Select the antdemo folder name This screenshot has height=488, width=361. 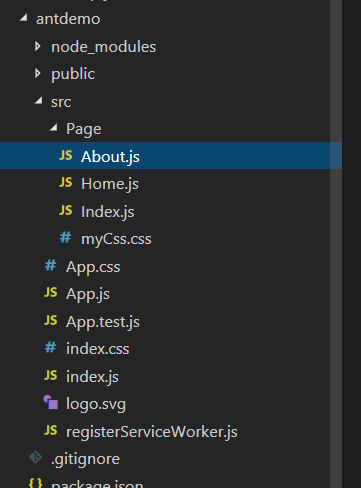(x=68, y=19)
